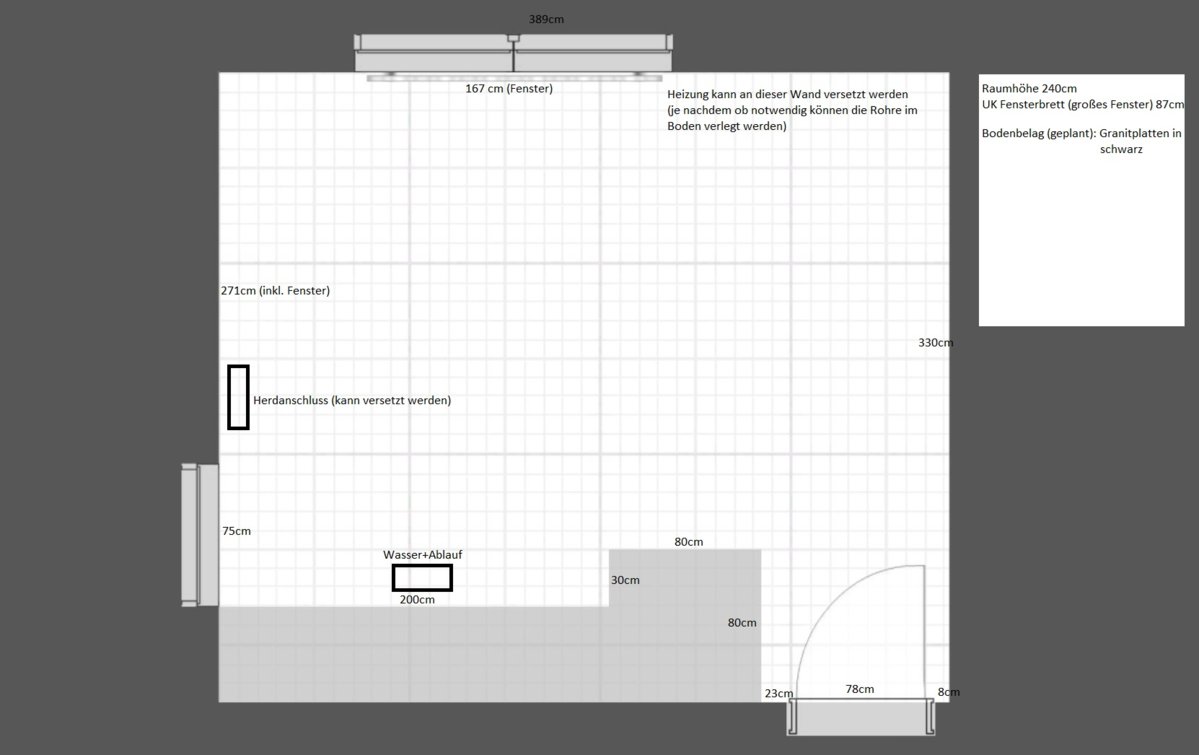Screen dimensions: 1199x755
Task: Select the "271cm (inkl. Fenster)" label
Action: (275, 291)
